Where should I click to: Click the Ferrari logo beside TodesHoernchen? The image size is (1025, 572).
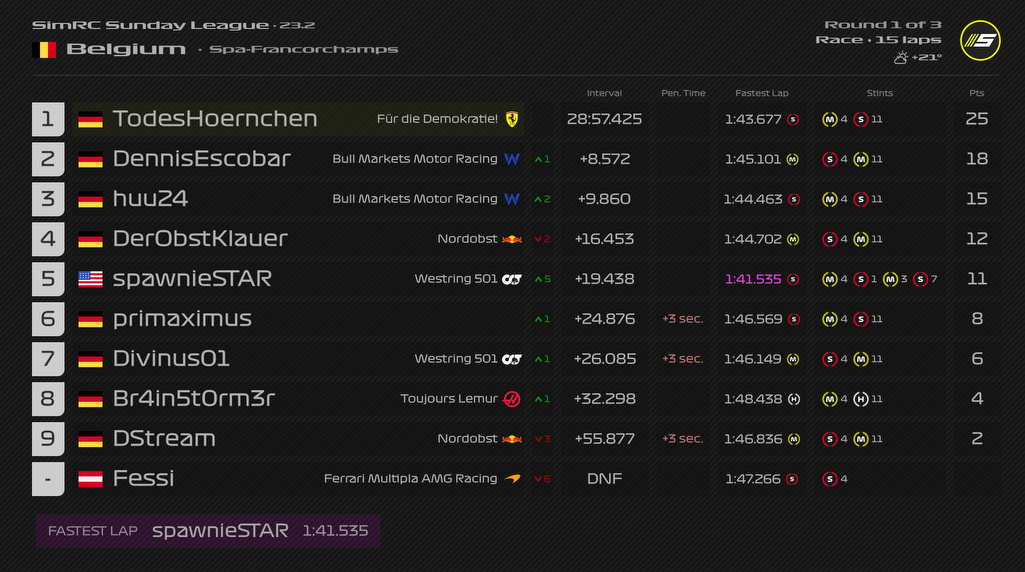point(512,119)
